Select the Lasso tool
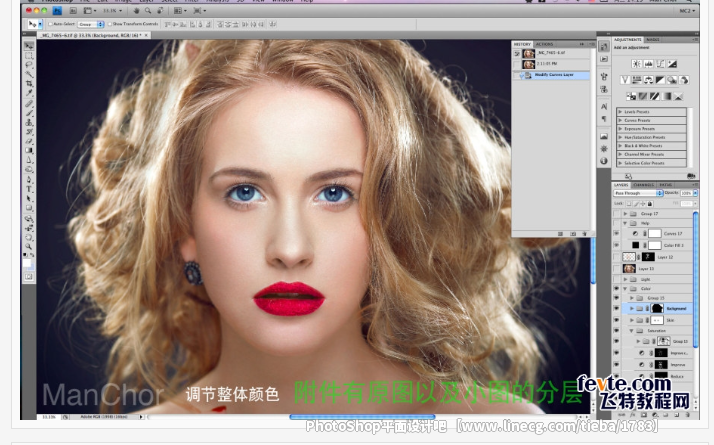The image size is (714, 445). click(29, 65)
